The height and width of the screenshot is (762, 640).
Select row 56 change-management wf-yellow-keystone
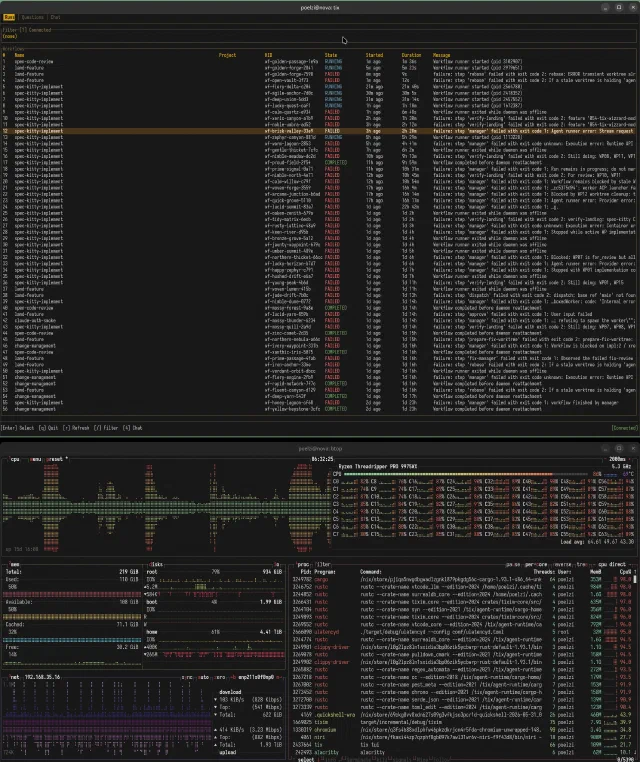point(319,409)
